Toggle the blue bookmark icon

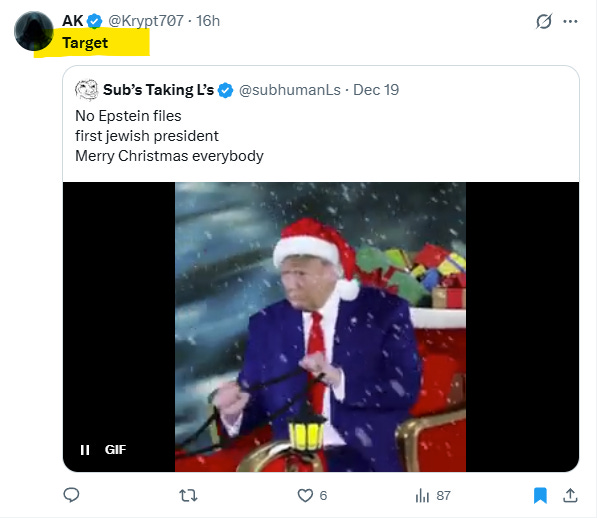(540, 496)
